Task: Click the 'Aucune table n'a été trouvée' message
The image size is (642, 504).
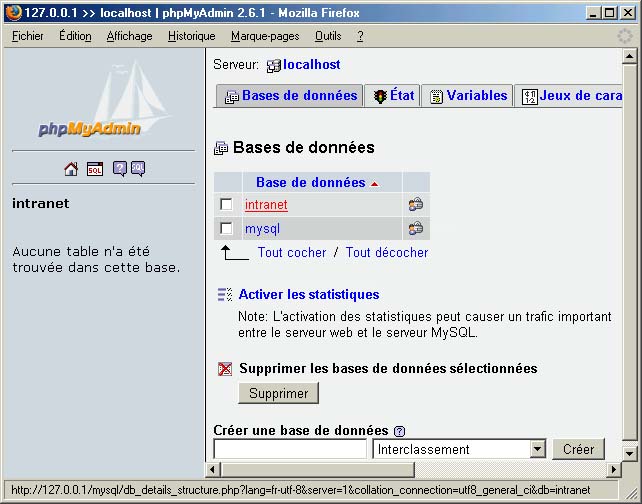Action: [x=96, y=259]
